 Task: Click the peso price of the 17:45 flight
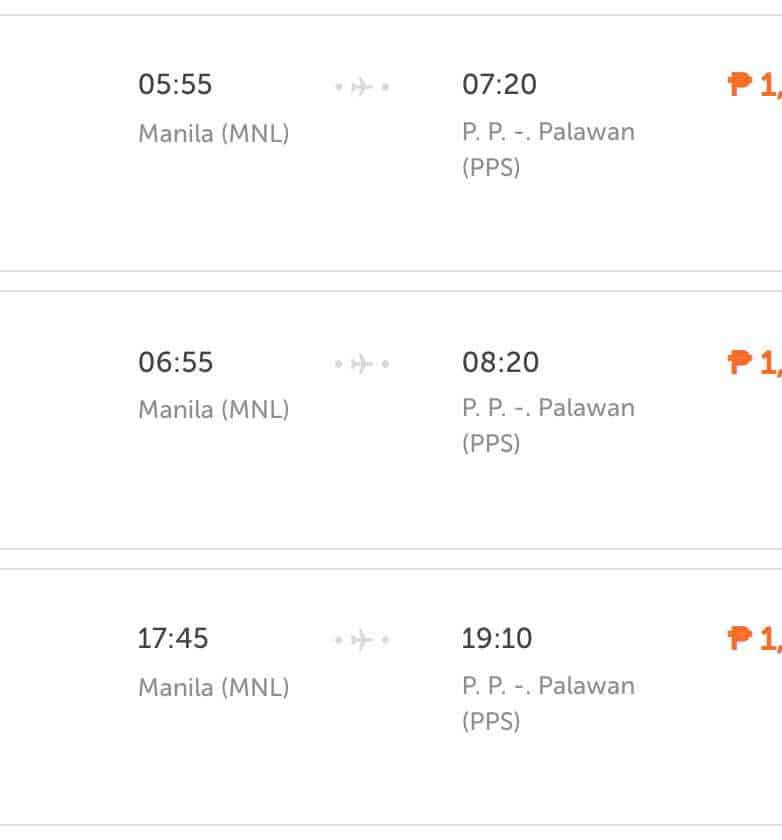click(755, 638)
